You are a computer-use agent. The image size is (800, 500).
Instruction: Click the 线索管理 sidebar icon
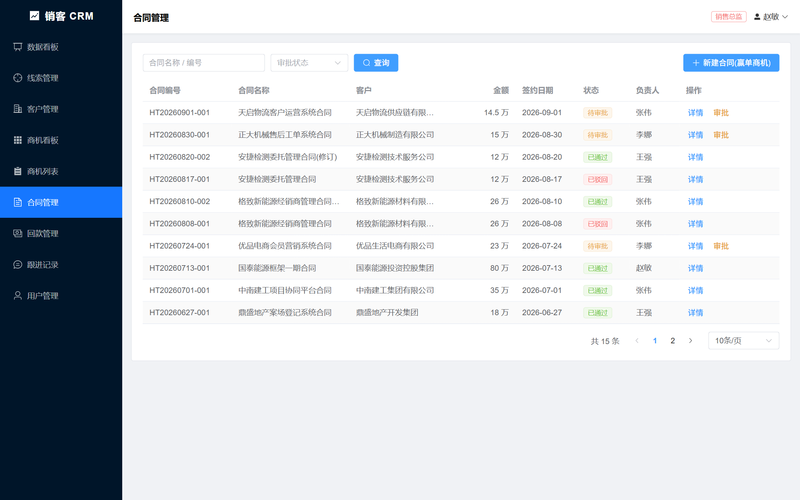pyautogui.click(x=18, y=78)
